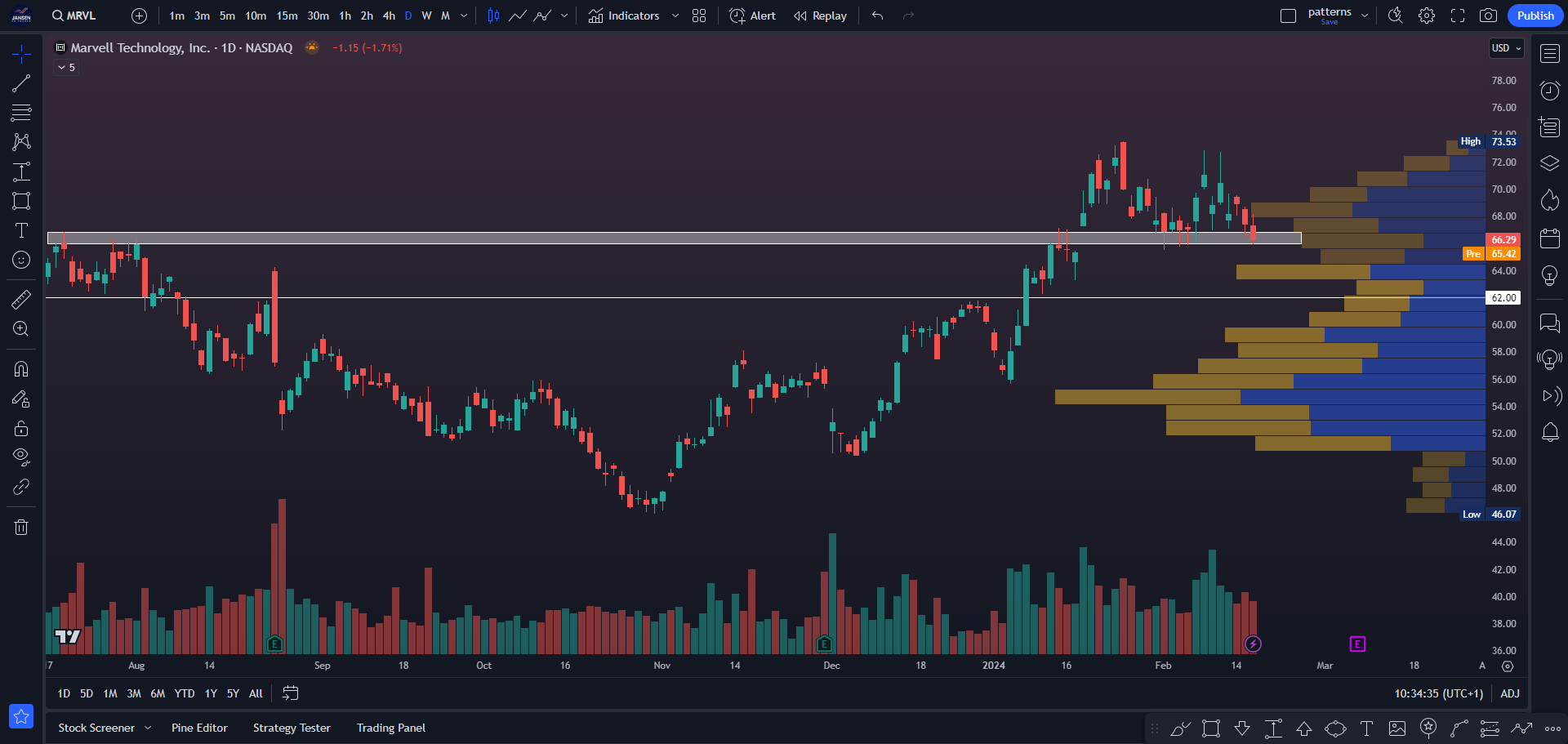Take a chart snapshot with camera
1568x744 pixels.
click(1489, 16)
